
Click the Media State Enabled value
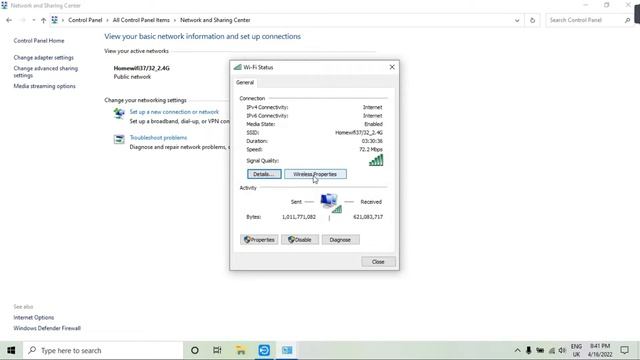tap(373, 124)
